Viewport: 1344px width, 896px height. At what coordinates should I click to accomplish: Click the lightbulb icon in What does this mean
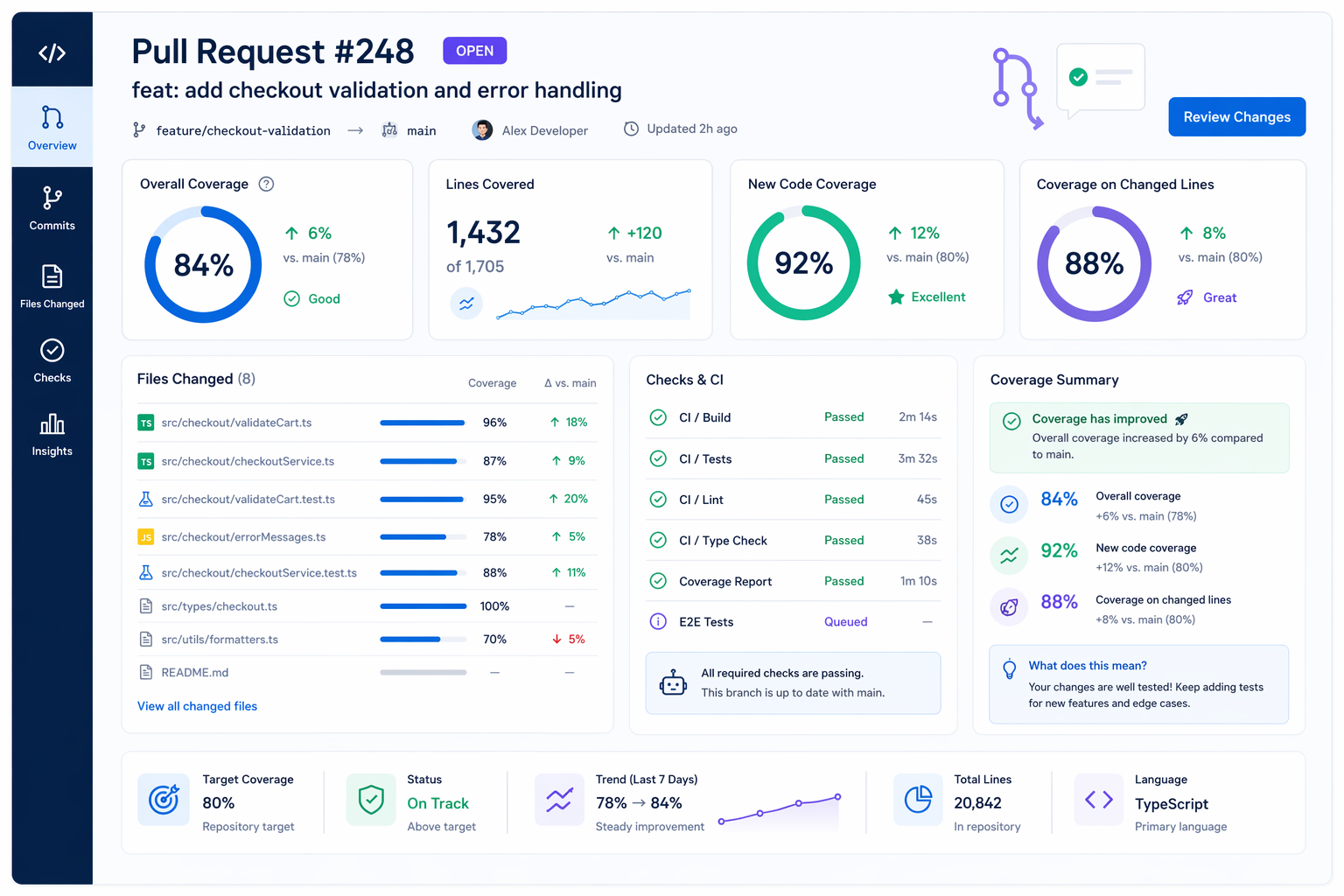(x=1009, y=668)
